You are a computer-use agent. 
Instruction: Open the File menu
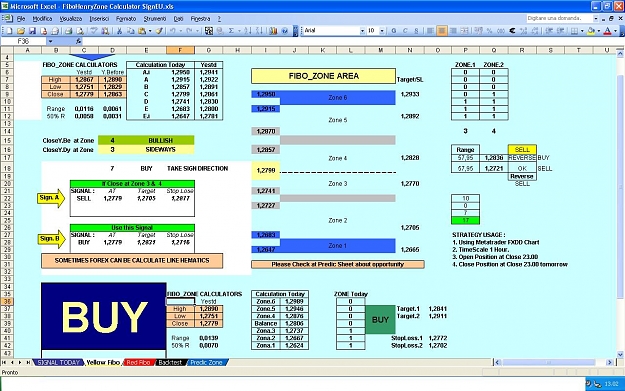[x=21, y=19]
